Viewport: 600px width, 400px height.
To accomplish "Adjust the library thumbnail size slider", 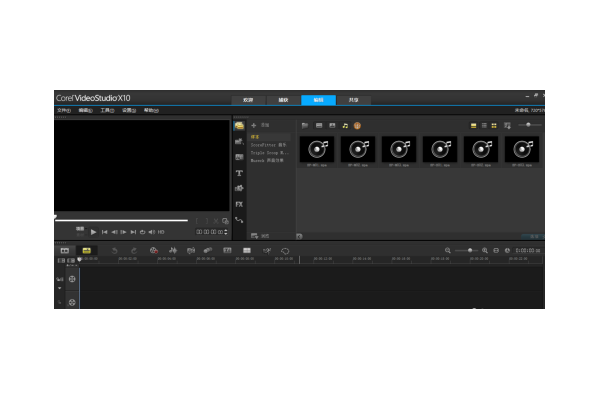I will [530, 125].
